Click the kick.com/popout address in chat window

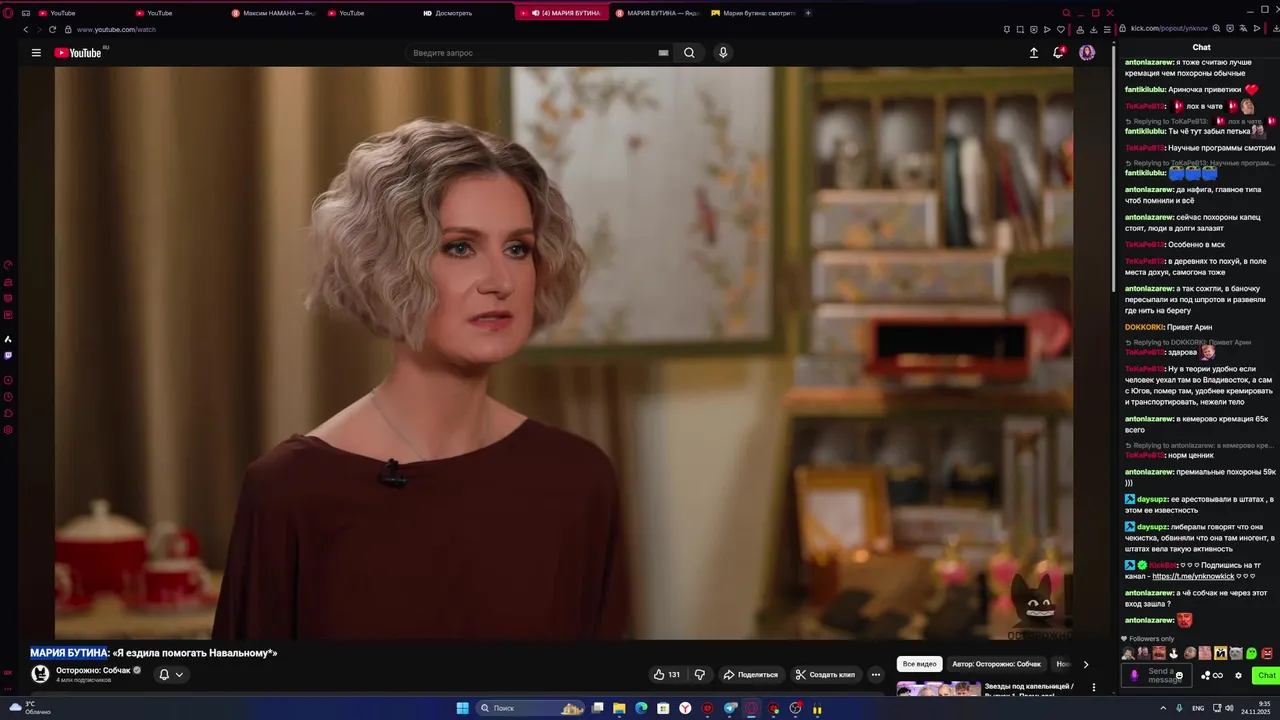point(1169,29)
